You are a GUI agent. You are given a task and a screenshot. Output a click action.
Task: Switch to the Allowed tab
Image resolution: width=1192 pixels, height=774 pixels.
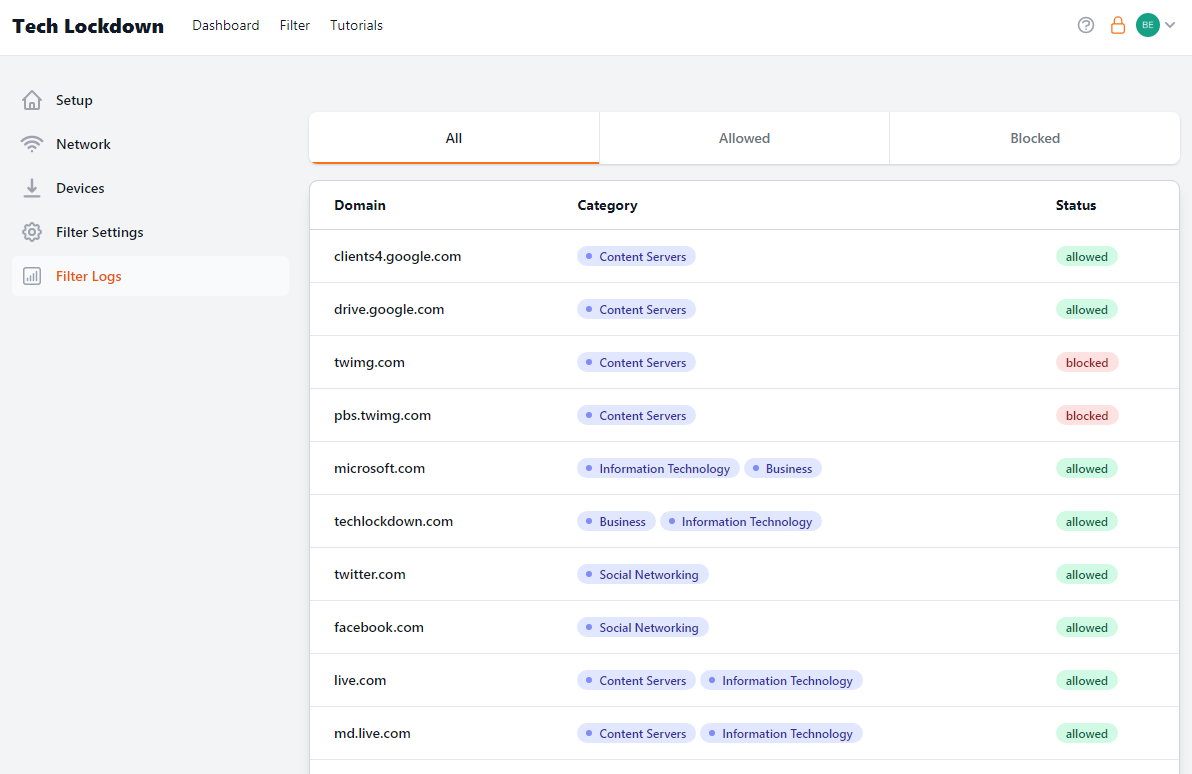click(744, 138)
